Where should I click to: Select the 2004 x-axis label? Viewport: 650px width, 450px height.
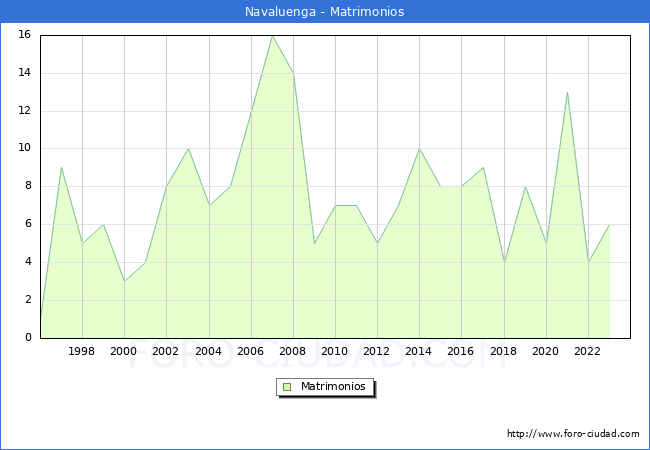(x=208, y=351)
